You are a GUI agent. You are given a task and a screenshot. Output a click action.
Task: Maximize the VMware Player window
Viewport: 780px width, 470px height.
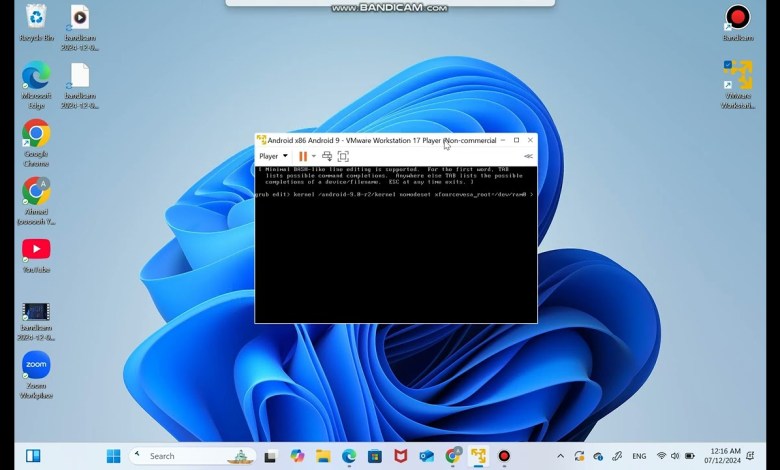pyautogui.click(x=516, y=140)
